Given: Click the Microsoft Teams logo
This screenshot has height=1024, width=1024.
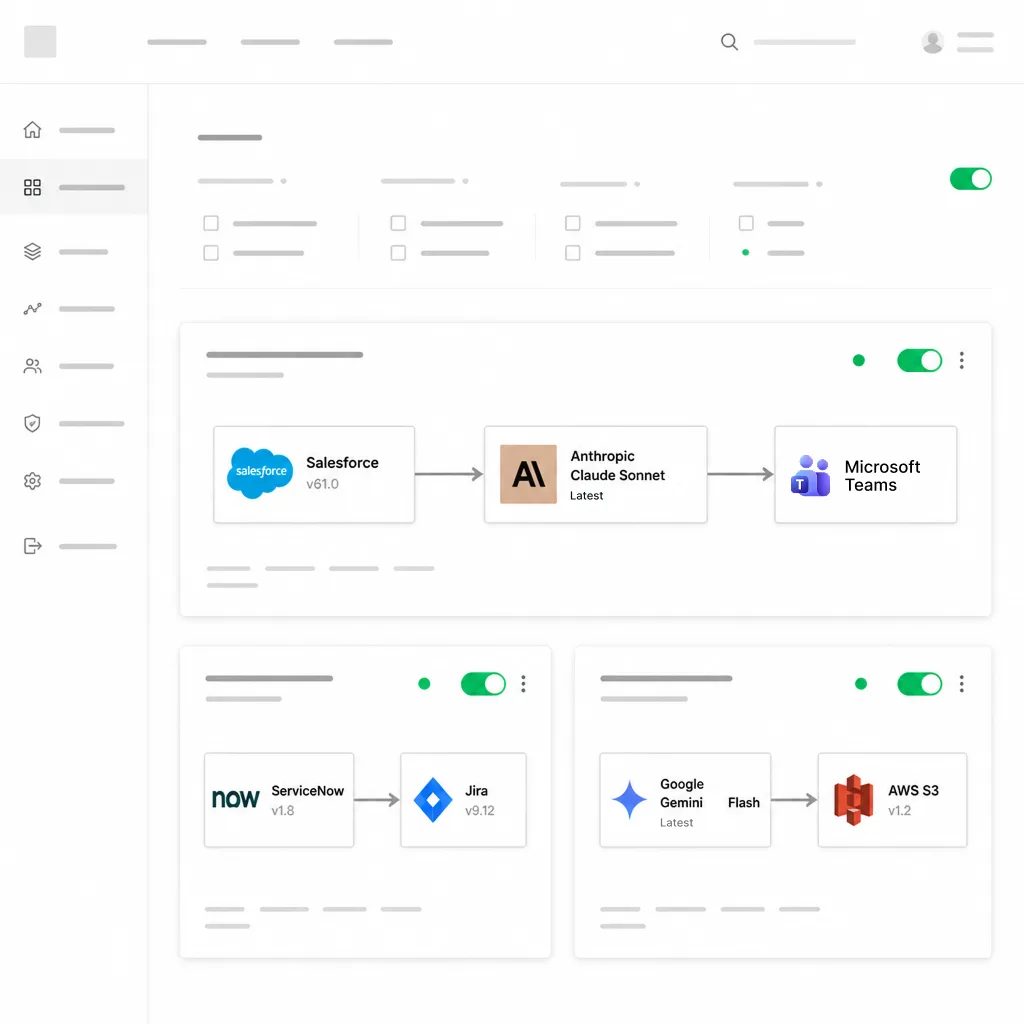Looking at the screenshot, I should (x=810, y=475).
